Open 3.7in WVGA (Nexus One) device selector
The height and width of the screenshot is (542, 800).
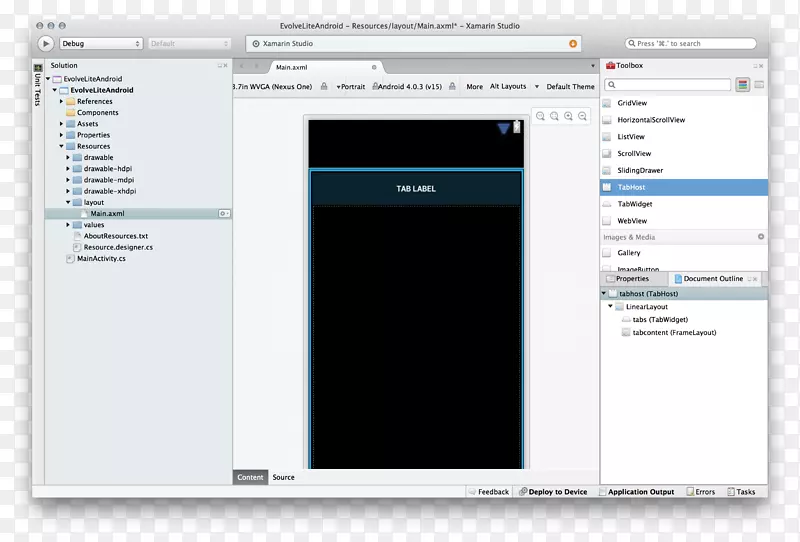pyautogui.click(x=272, y=87)
